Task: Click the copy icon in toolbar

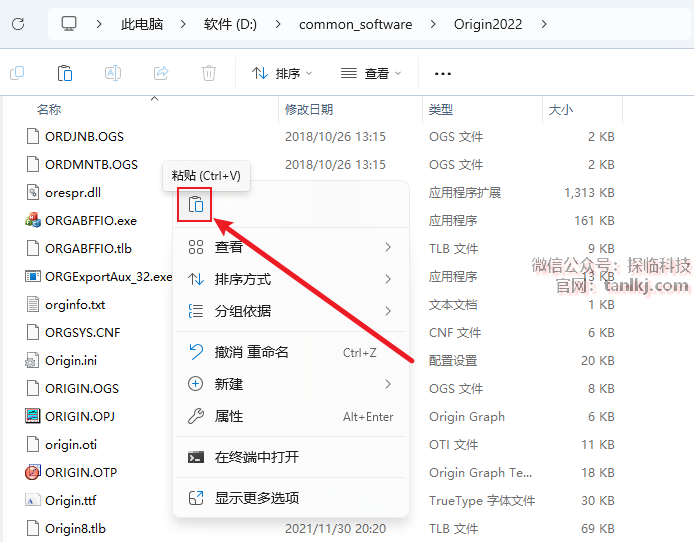Action: pyautogui.click(x=17, y=73)
